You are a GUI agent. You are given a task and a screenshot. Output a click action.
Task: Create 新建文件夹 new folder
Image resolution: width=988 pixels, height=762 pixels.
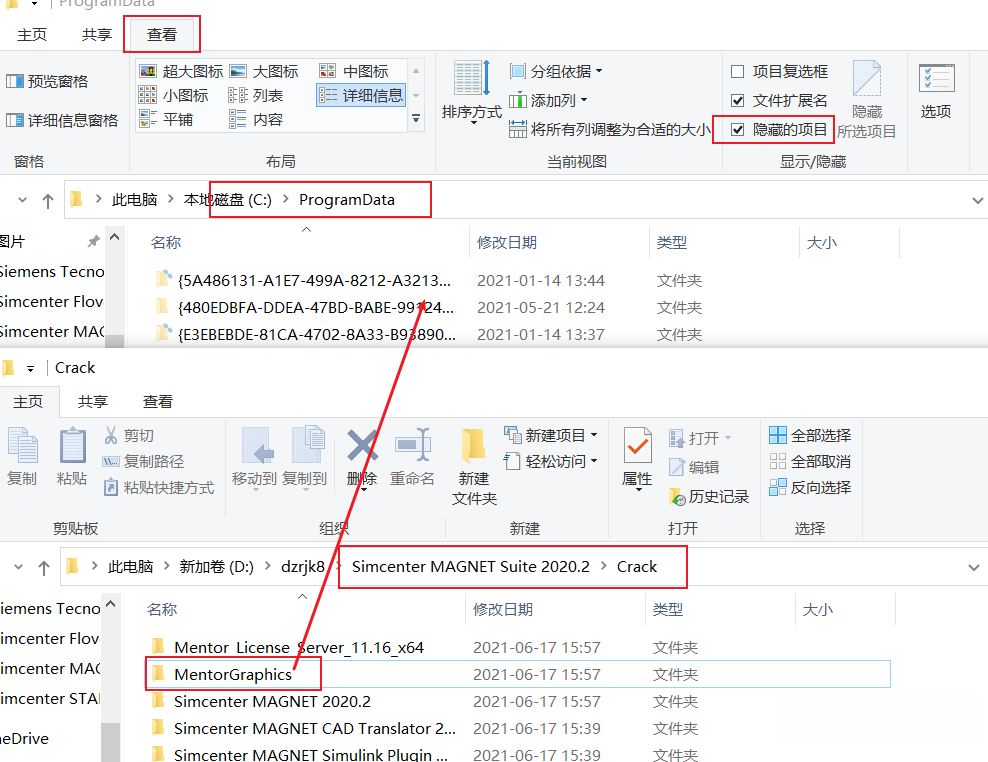[x=474, y=467]
